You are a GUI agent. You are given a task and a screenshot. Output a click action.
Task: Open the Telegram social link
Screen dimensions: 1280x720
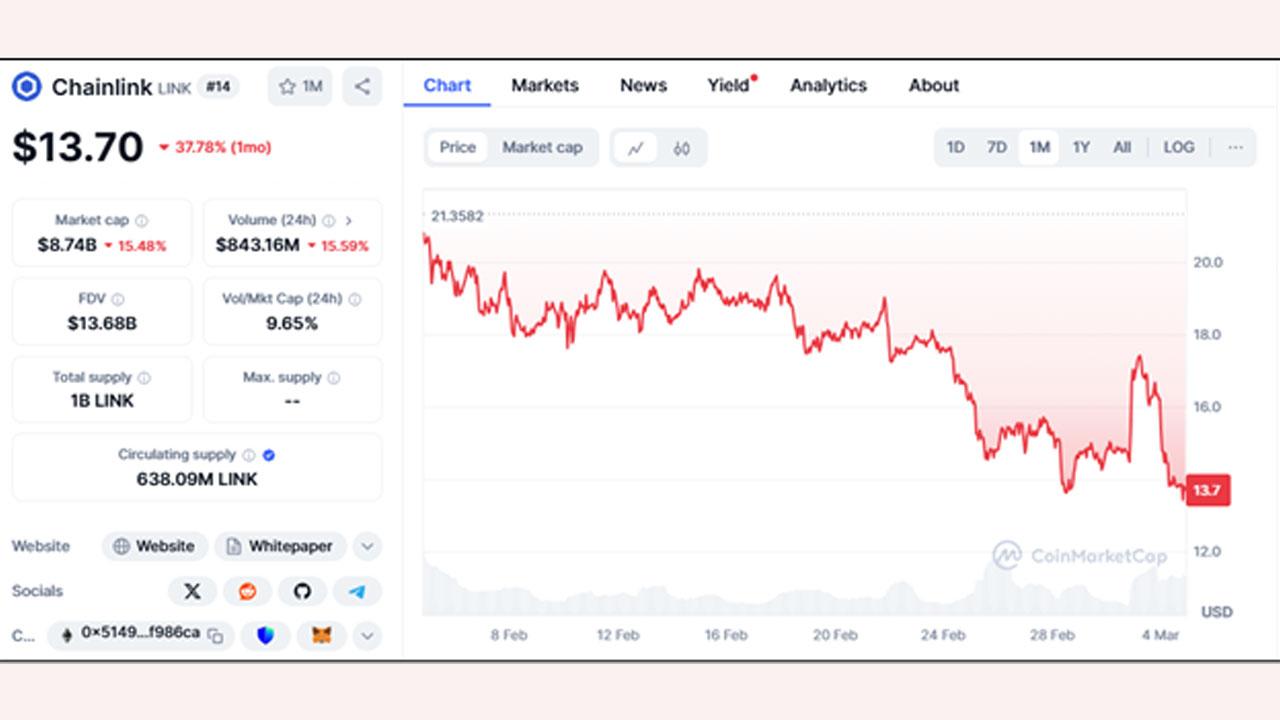pyautogui.click(x=357, y=591)
